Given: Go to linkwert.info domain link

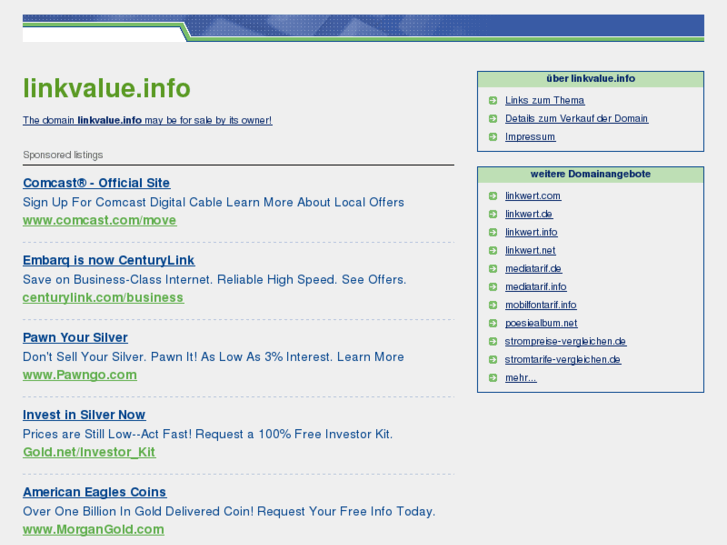Looking at the screenshot, I should click(531, 232).
